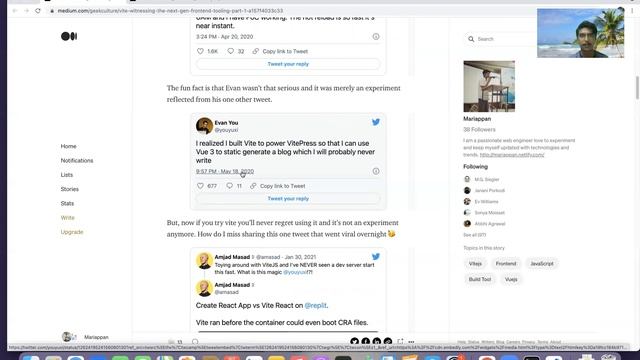Reload the page with the refresh icon
This screenshot has width=640, height=360.
38,11
